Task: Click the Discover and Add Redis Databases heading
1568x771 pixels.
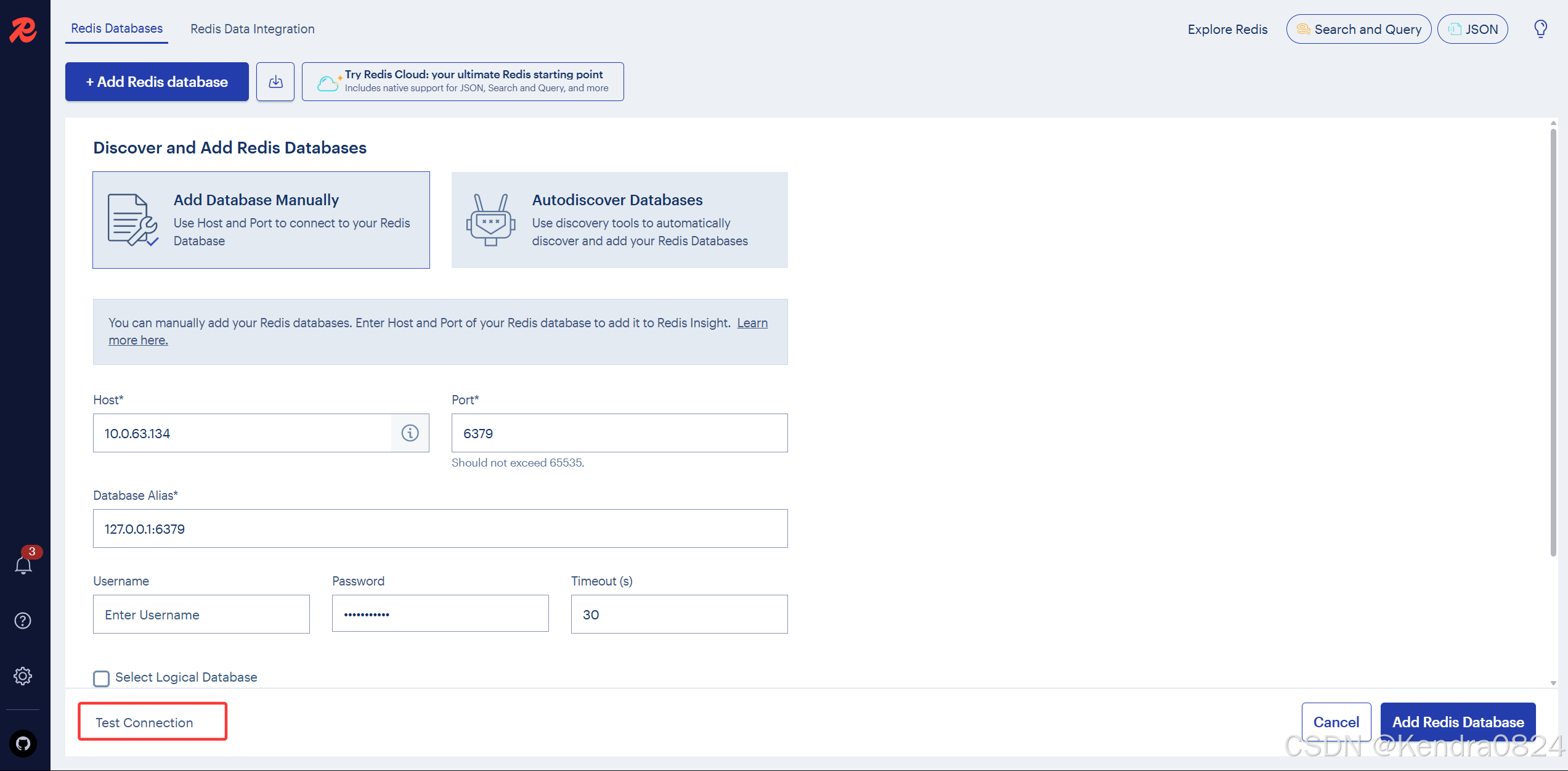Action: [x=230, y=147]
